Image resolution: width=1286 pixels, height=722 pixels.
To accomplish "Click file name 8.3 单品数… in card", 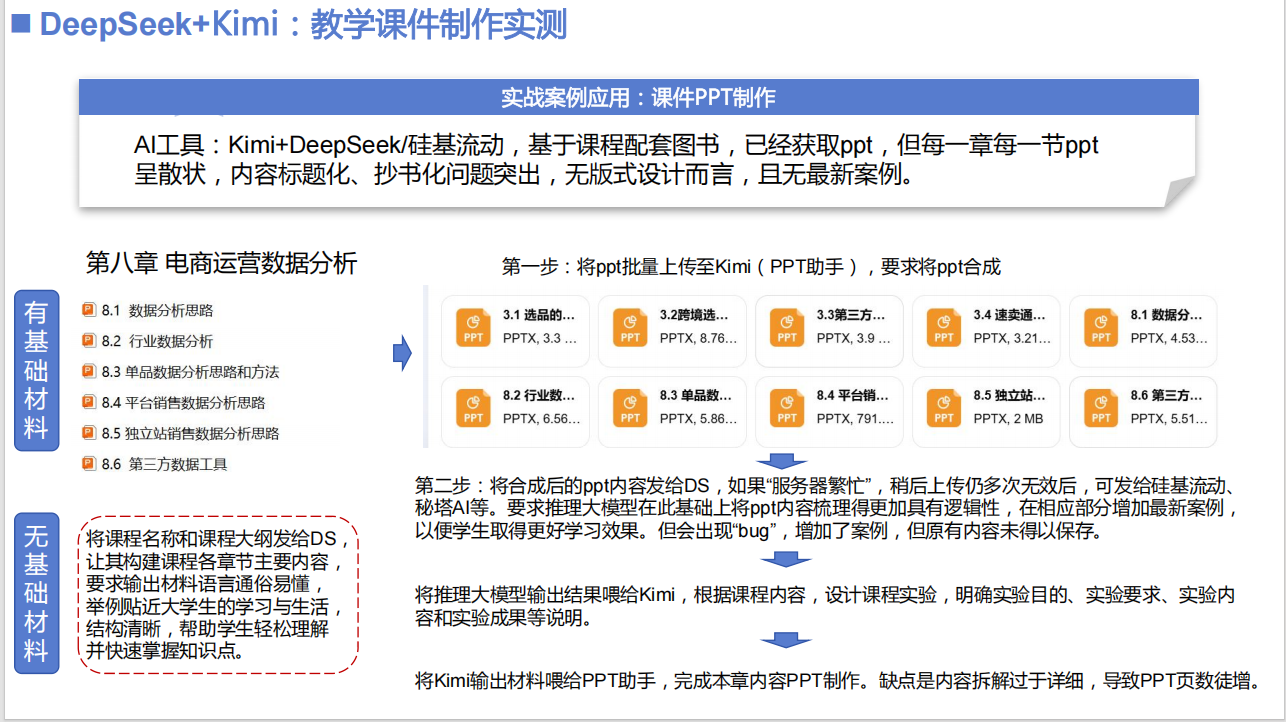I will click(697, 396).
